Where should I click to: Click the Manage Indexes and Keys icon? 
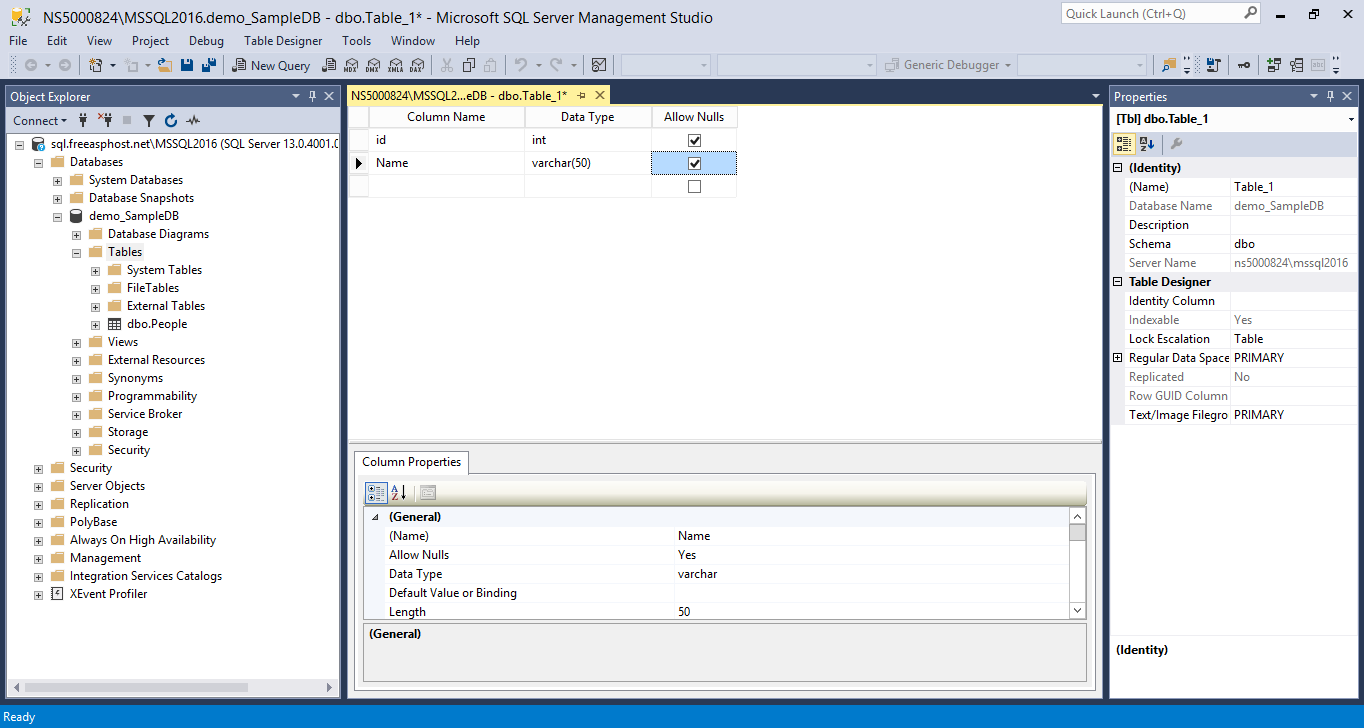1296,65
